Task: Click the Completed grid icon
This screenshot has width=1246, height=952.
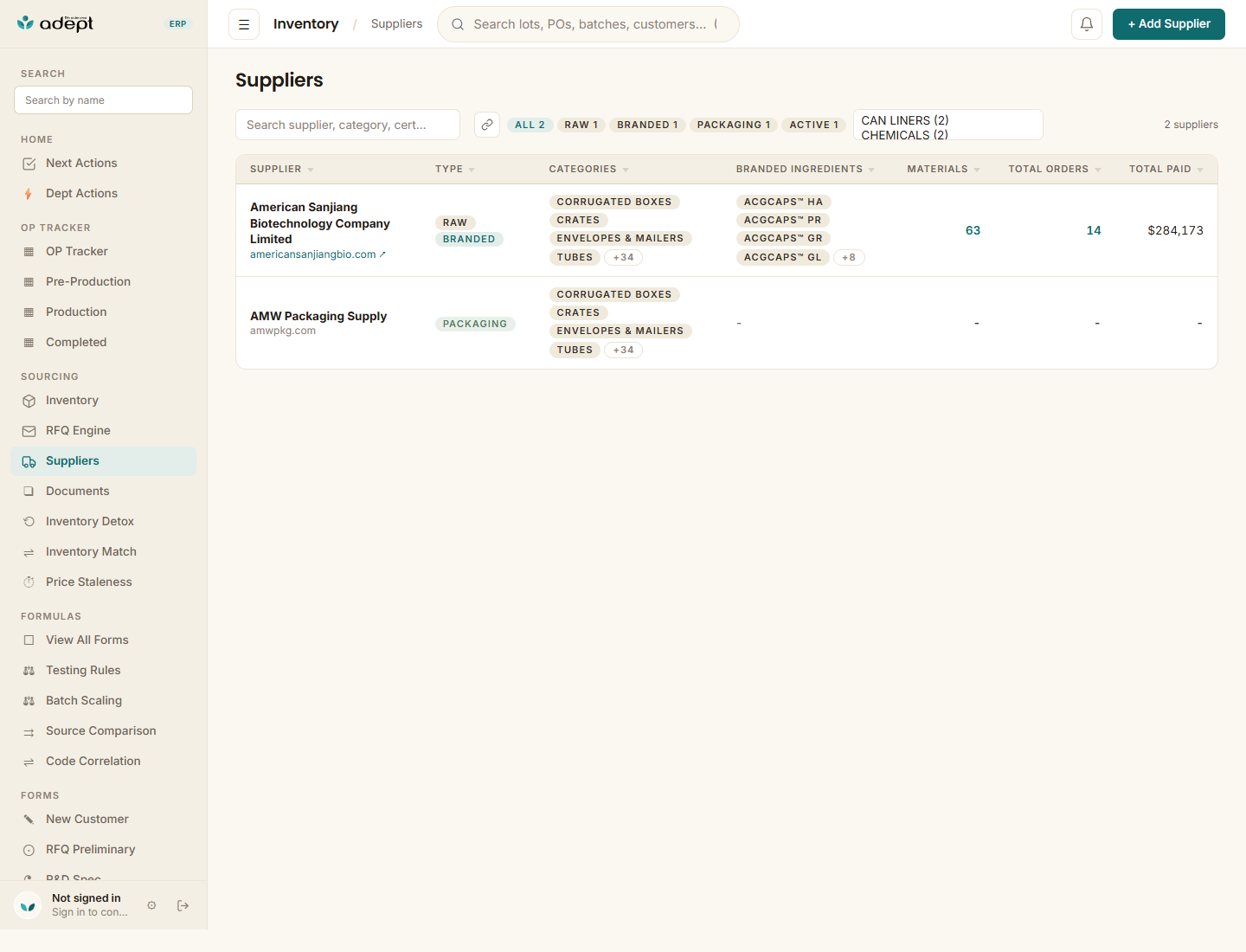Action: tap(29, 343)
